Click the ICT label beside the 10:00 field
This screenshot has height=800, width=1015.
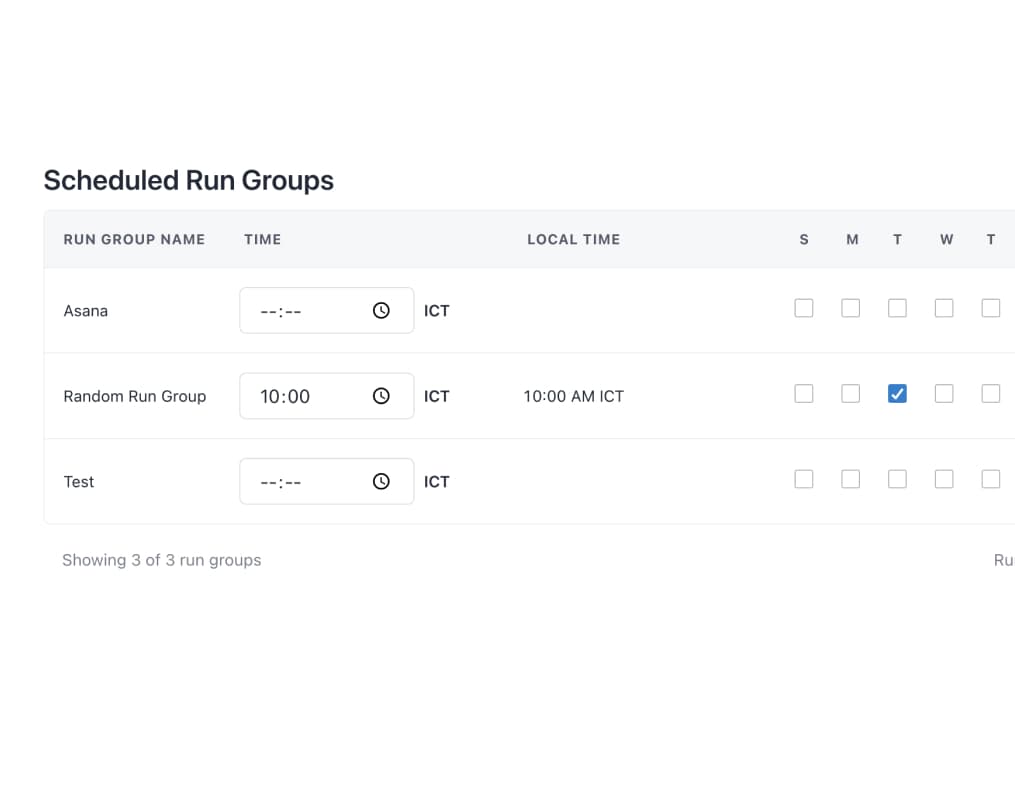[x=436, y=396]
